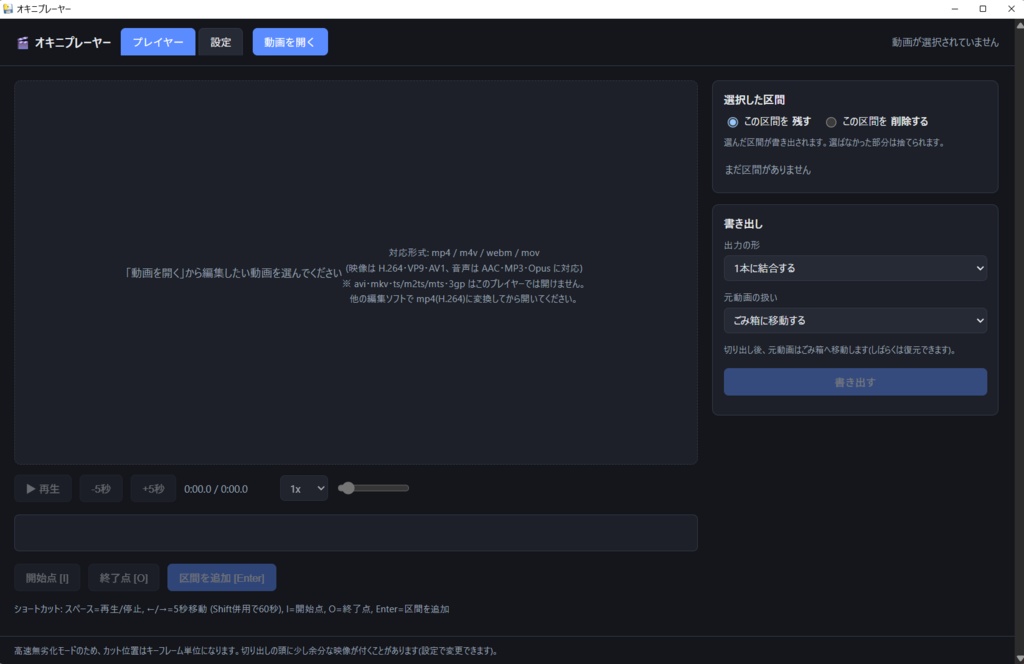Click the 対応形式: mp4 / m4v / webm / mov text
Screen dimensions: 1024x664
[464, 253]
